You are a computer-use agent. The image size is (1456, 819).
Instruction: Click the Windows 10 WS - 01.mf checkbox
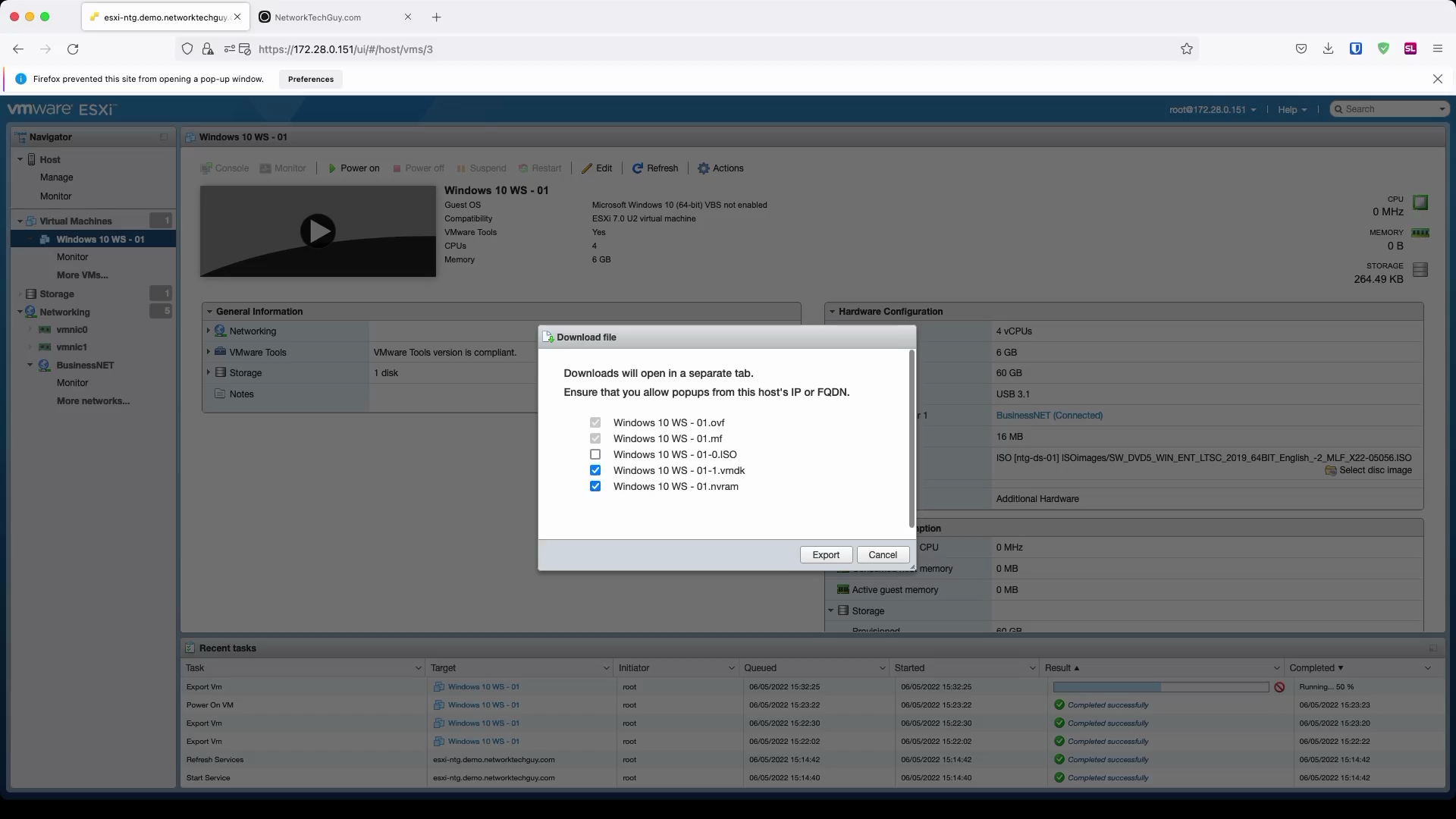(x=595, y=439)
